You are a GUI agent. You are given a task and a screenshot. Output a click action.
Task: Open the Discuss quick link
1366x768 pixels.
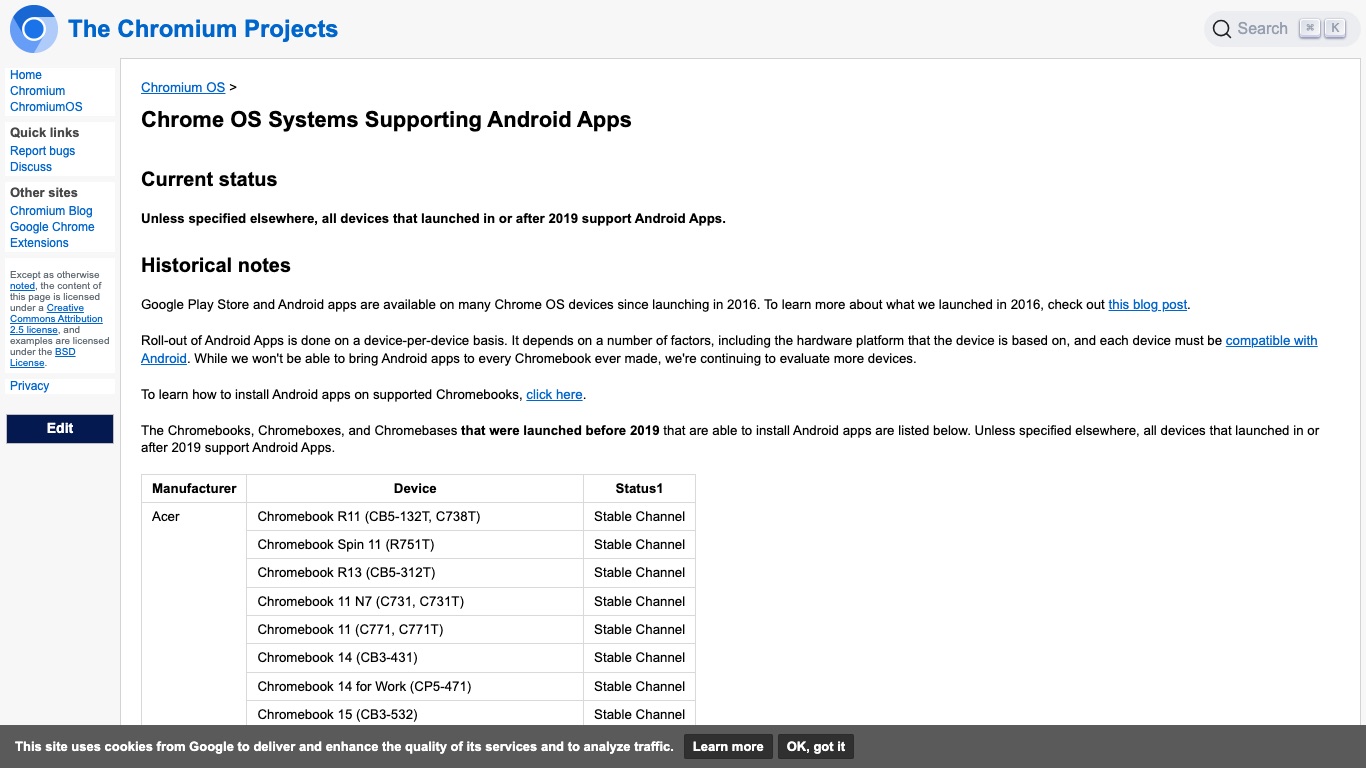31,167
